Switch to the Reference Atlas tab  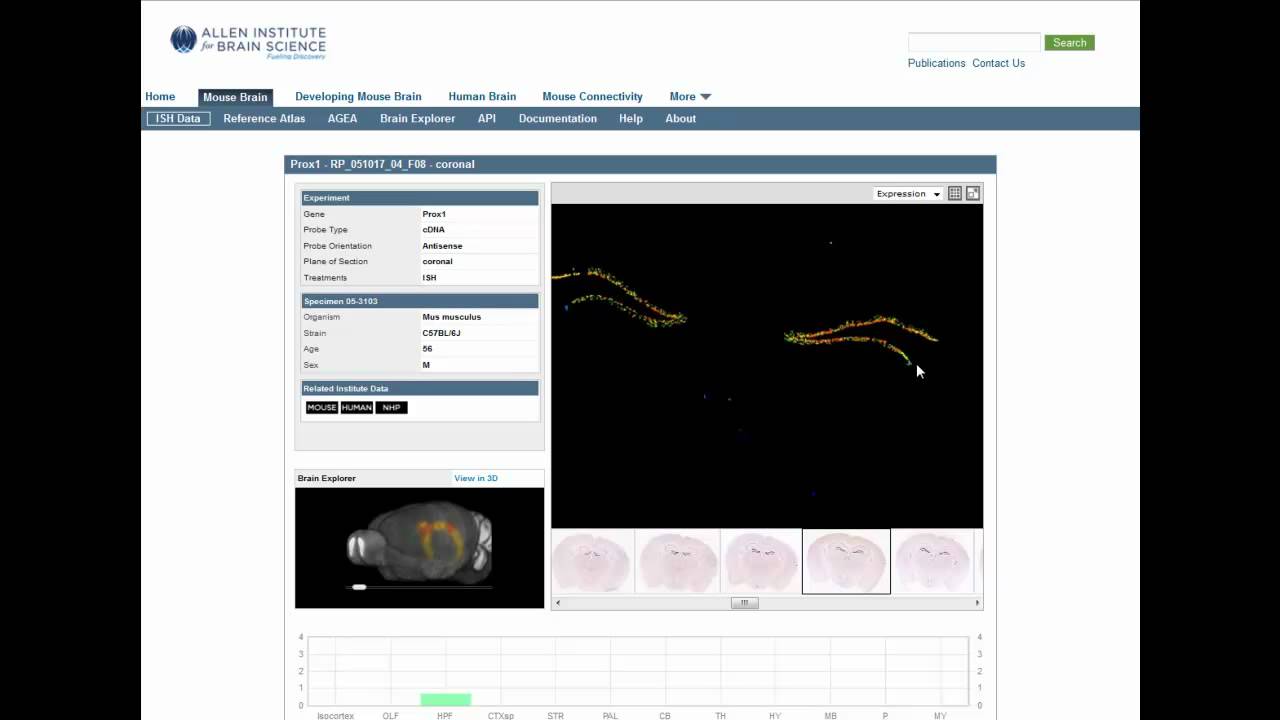point(264,118)
